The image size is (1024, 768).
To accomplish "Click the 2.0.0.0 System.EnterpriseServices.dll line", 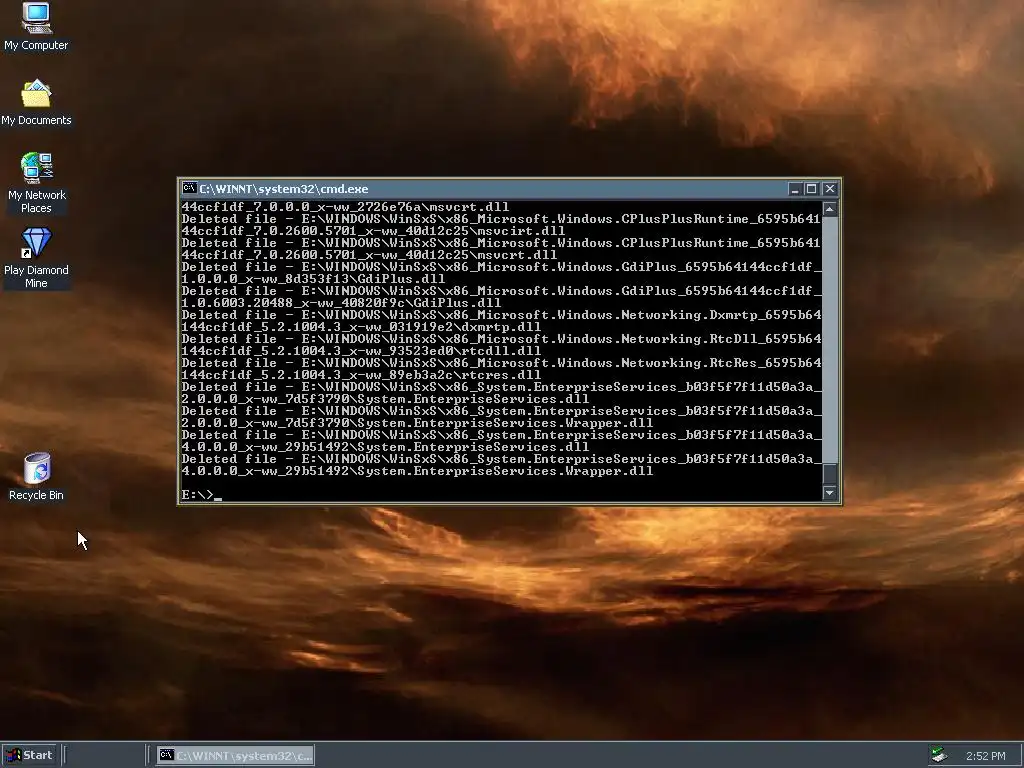I will pyautogui.click(x=385, y=399).
